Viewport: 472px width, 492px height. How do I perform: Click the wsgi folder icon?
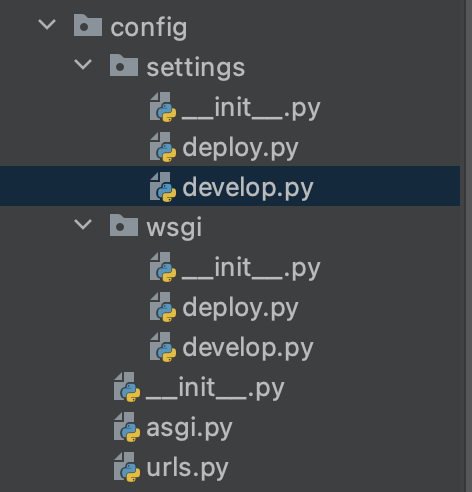[124, 225]
